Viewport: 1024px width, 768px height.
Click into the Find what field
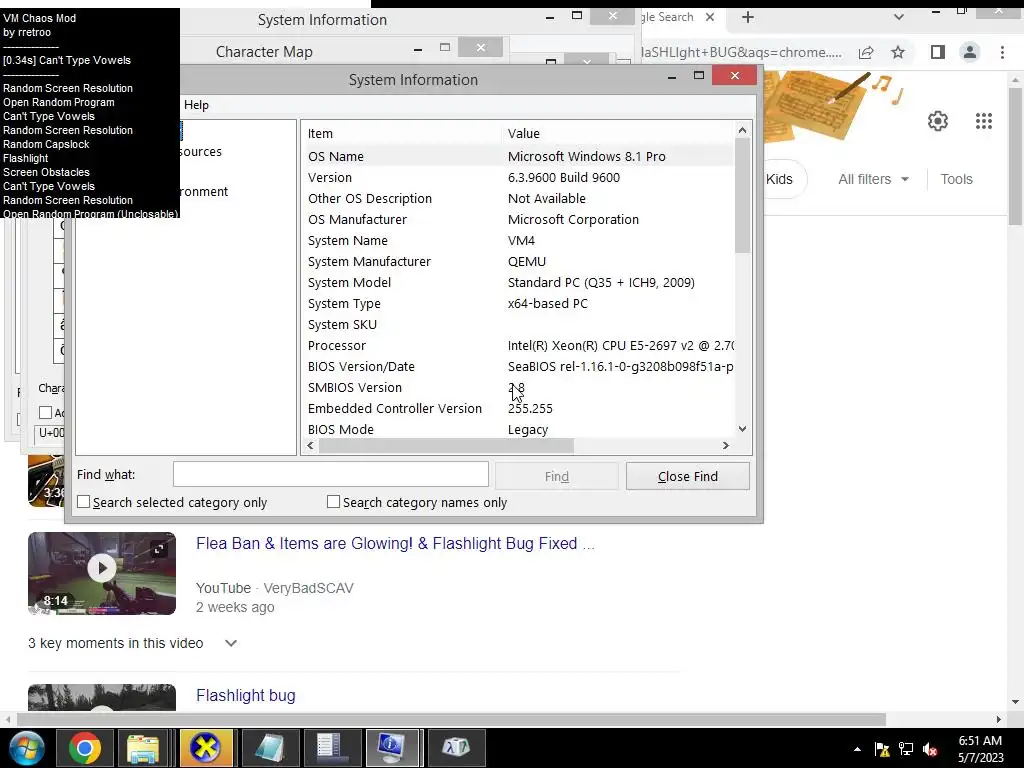click(x=330, y=474)
